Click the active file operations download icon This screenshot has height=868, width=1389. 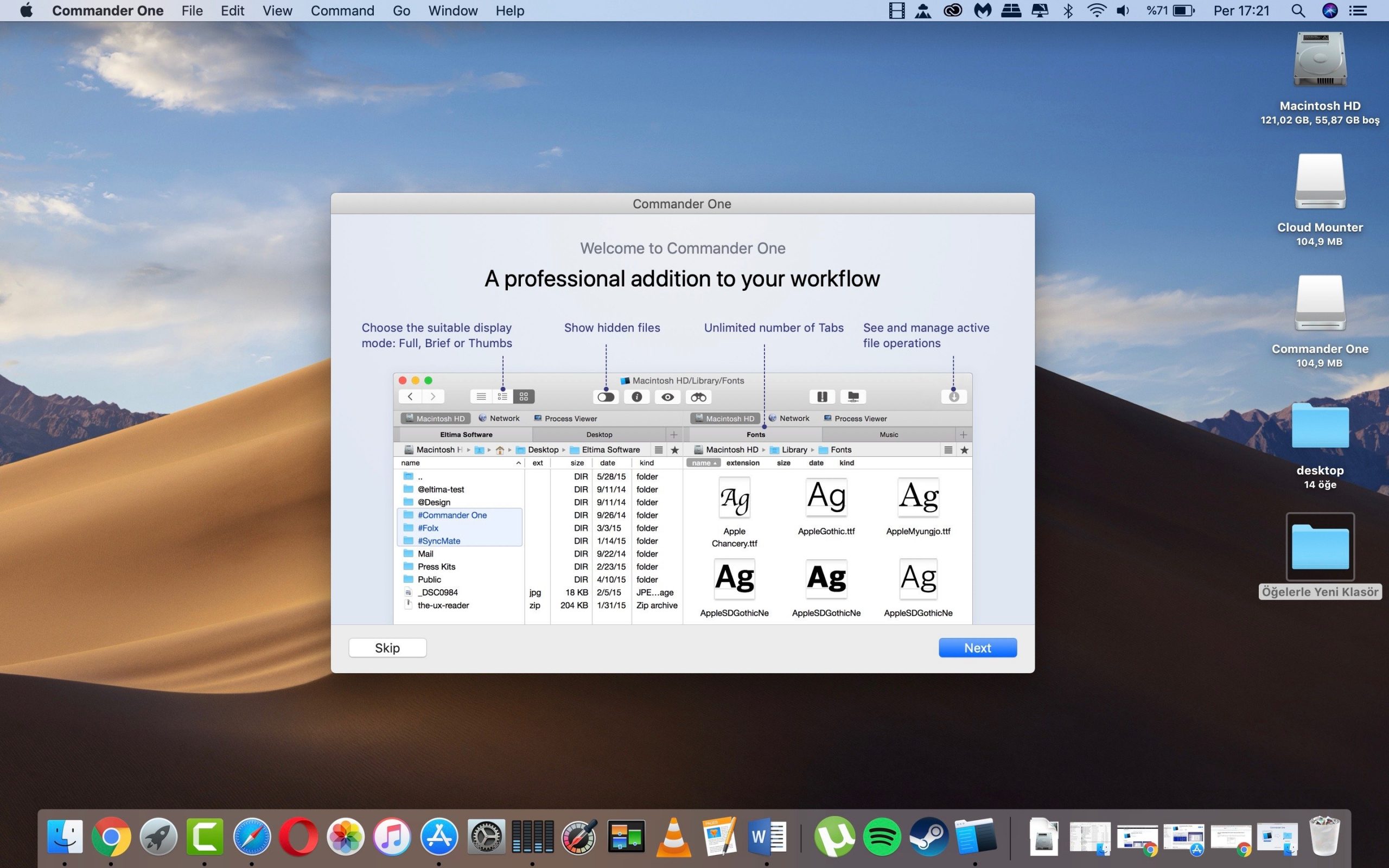tap(953, 397)
